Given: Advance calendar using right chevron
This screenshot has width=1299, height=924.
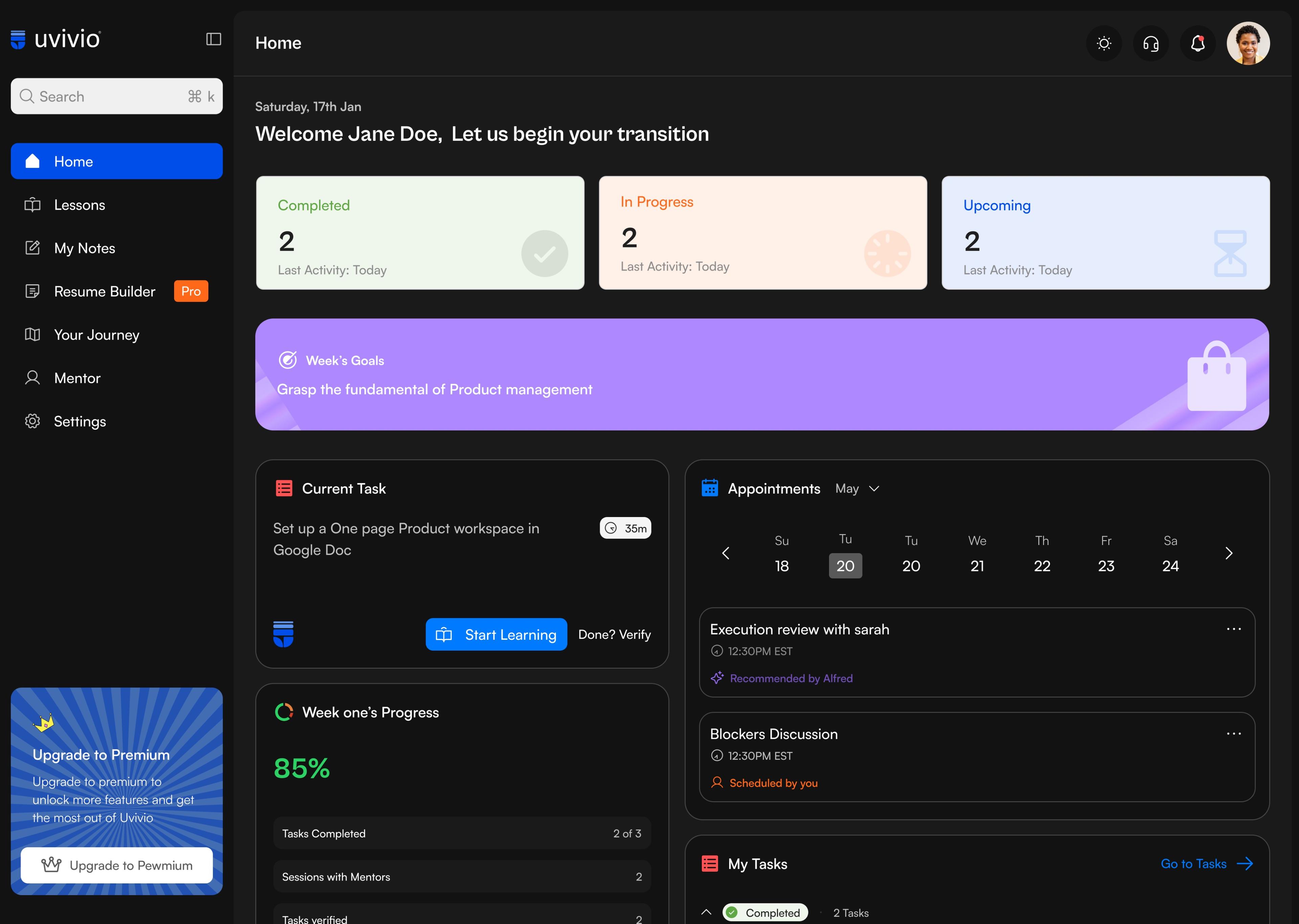Looking at the screenshot, I should pyautogui.click(x=1229, y=553).
